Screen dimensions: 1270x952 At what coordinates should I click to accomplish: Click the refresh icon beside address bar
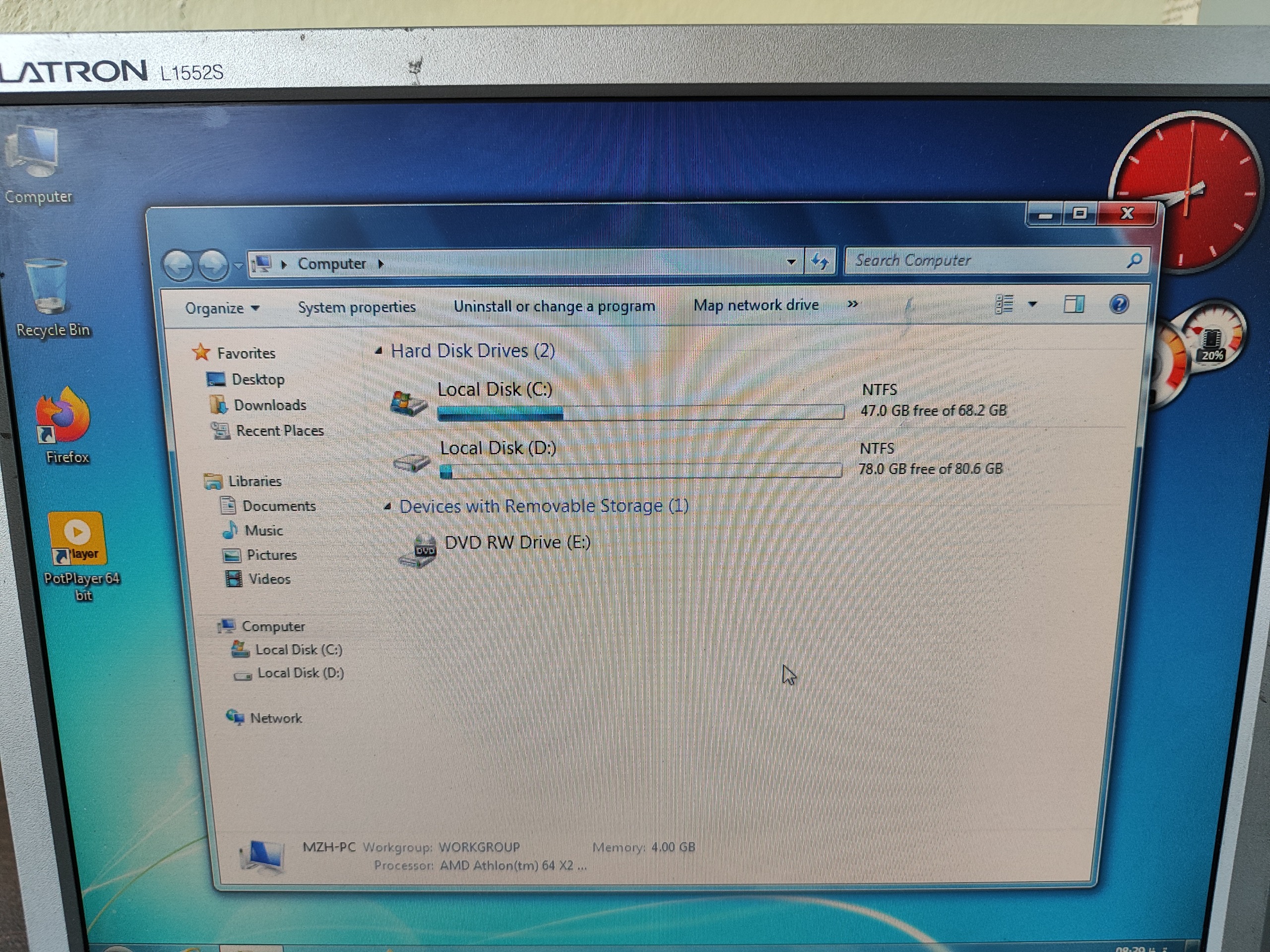[820, 262]
